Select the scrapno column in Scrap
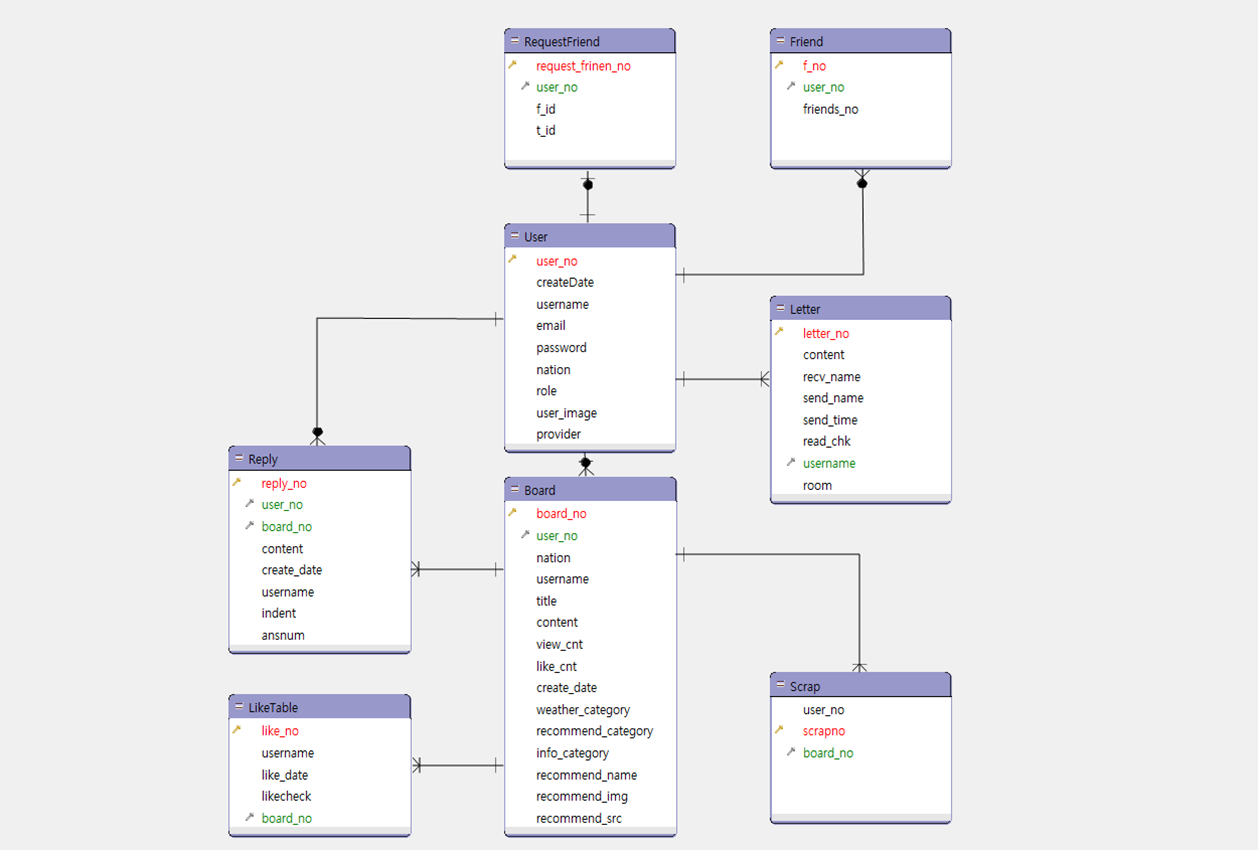This screenshot has height=850, width=1258. [826, 731]
